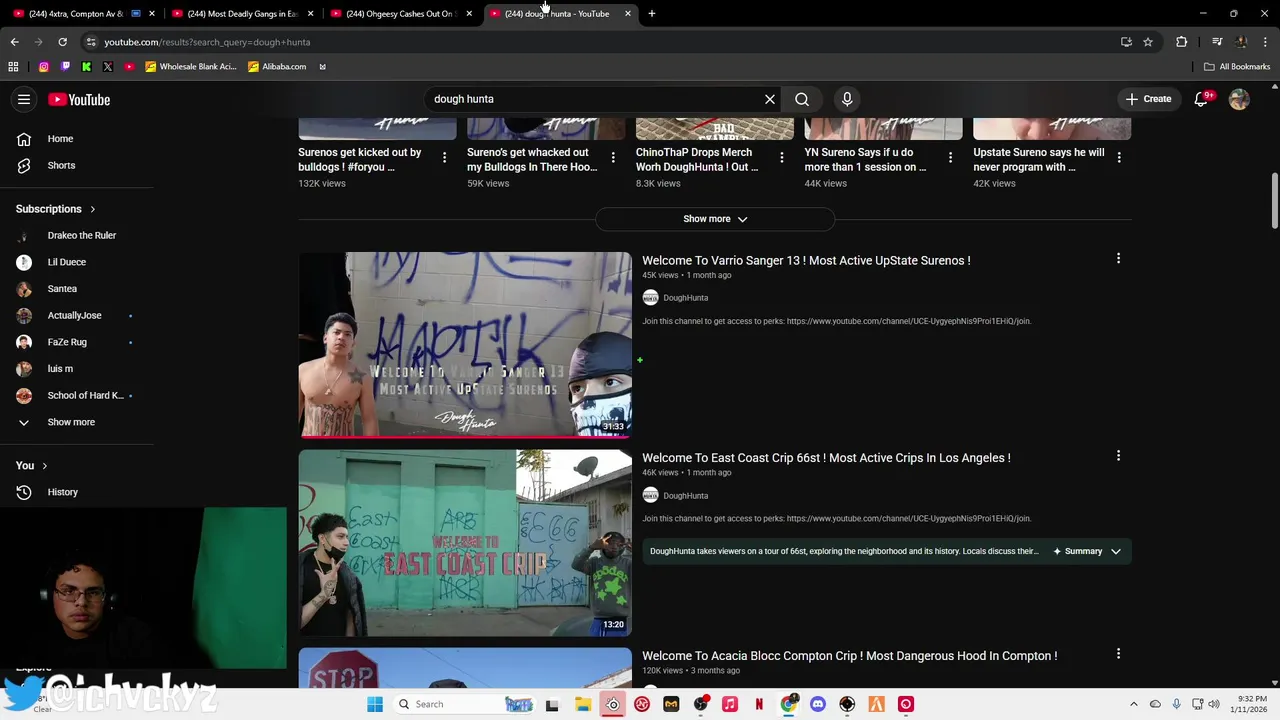Open options menu for Varrio Sanger 13 video
Image resolution: width=1280 pixels, height=720 pixels.
tap(1118, 259)
